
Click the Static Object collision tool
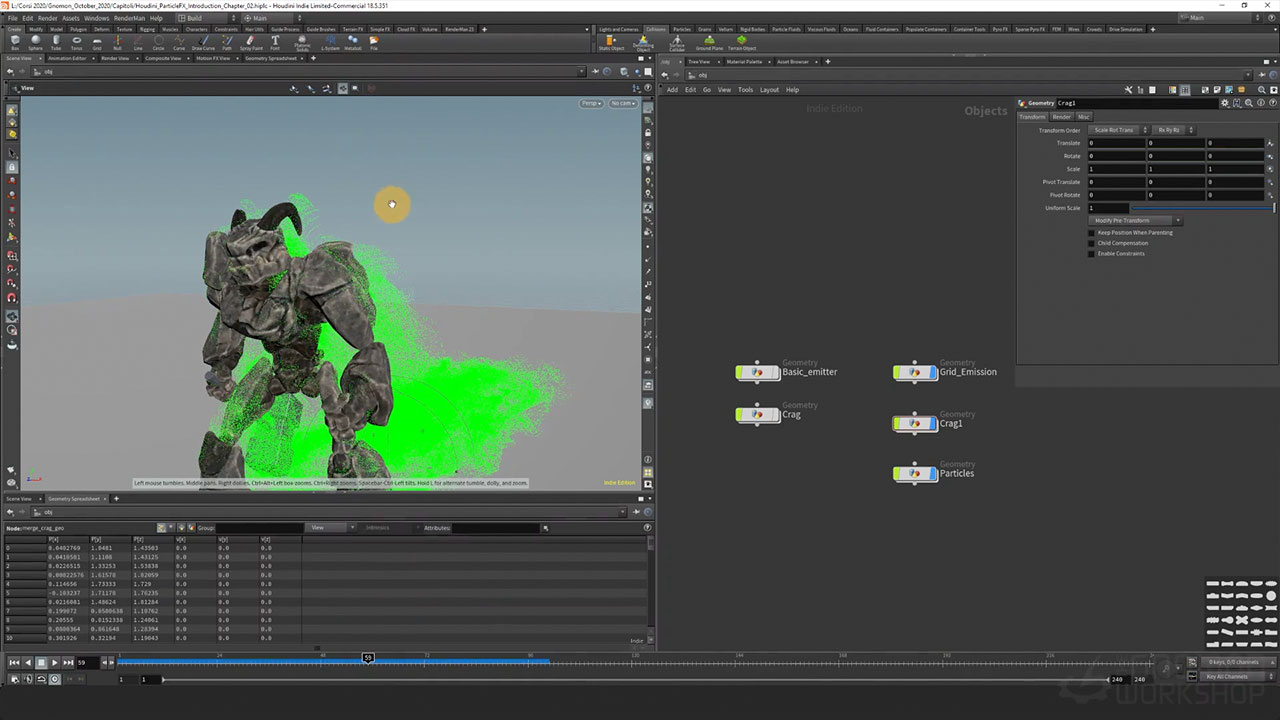(611, 42)
